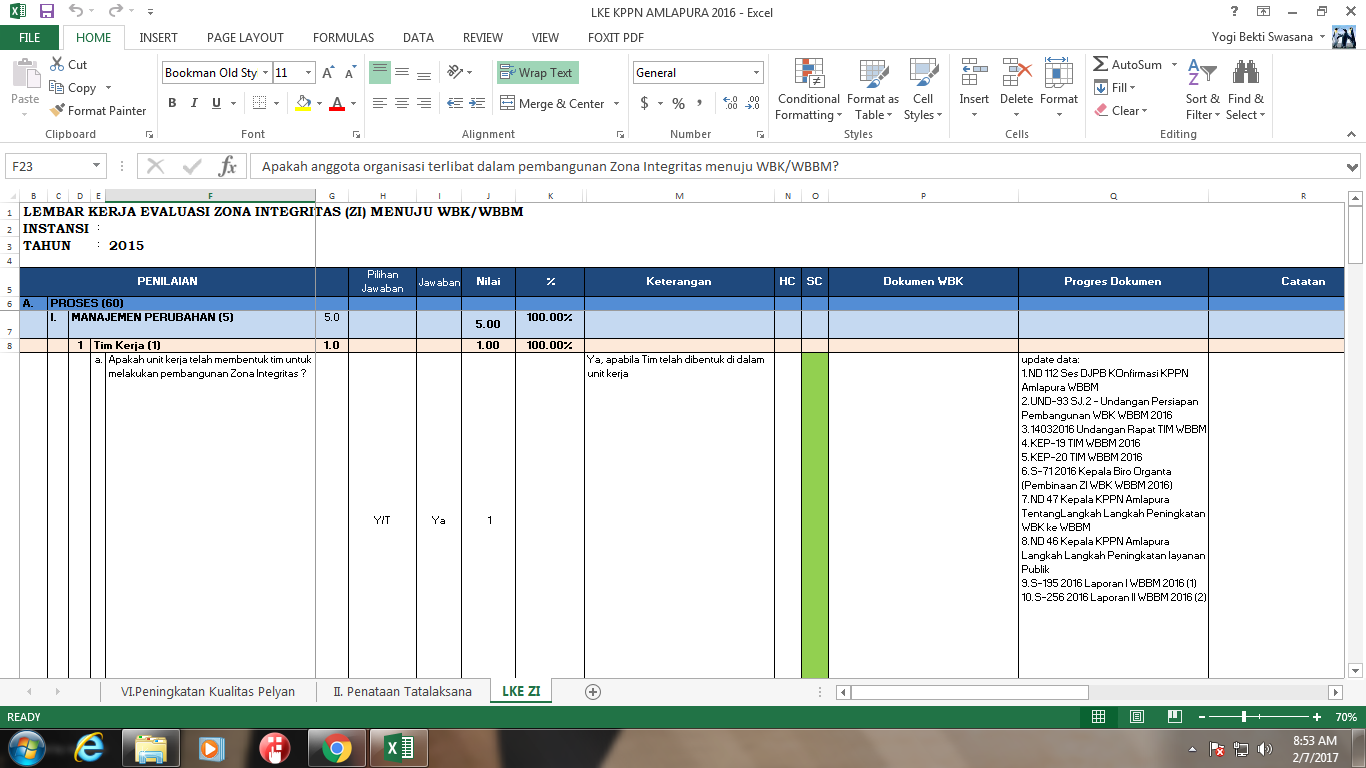This screenshot has width=1366, height=768.
Task: Undo the last action in Quick Access
Action: (x=77, y=11)
